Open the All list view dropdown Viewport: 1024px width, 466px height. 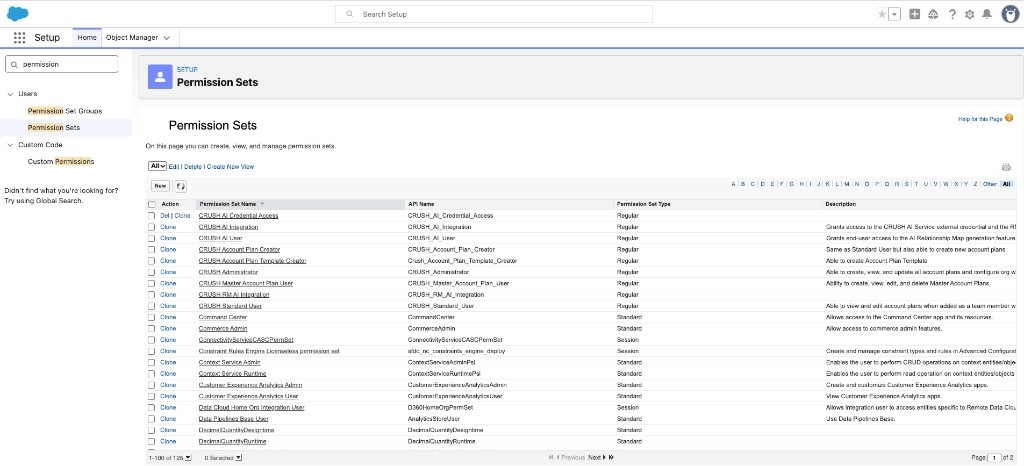(157, 166)
